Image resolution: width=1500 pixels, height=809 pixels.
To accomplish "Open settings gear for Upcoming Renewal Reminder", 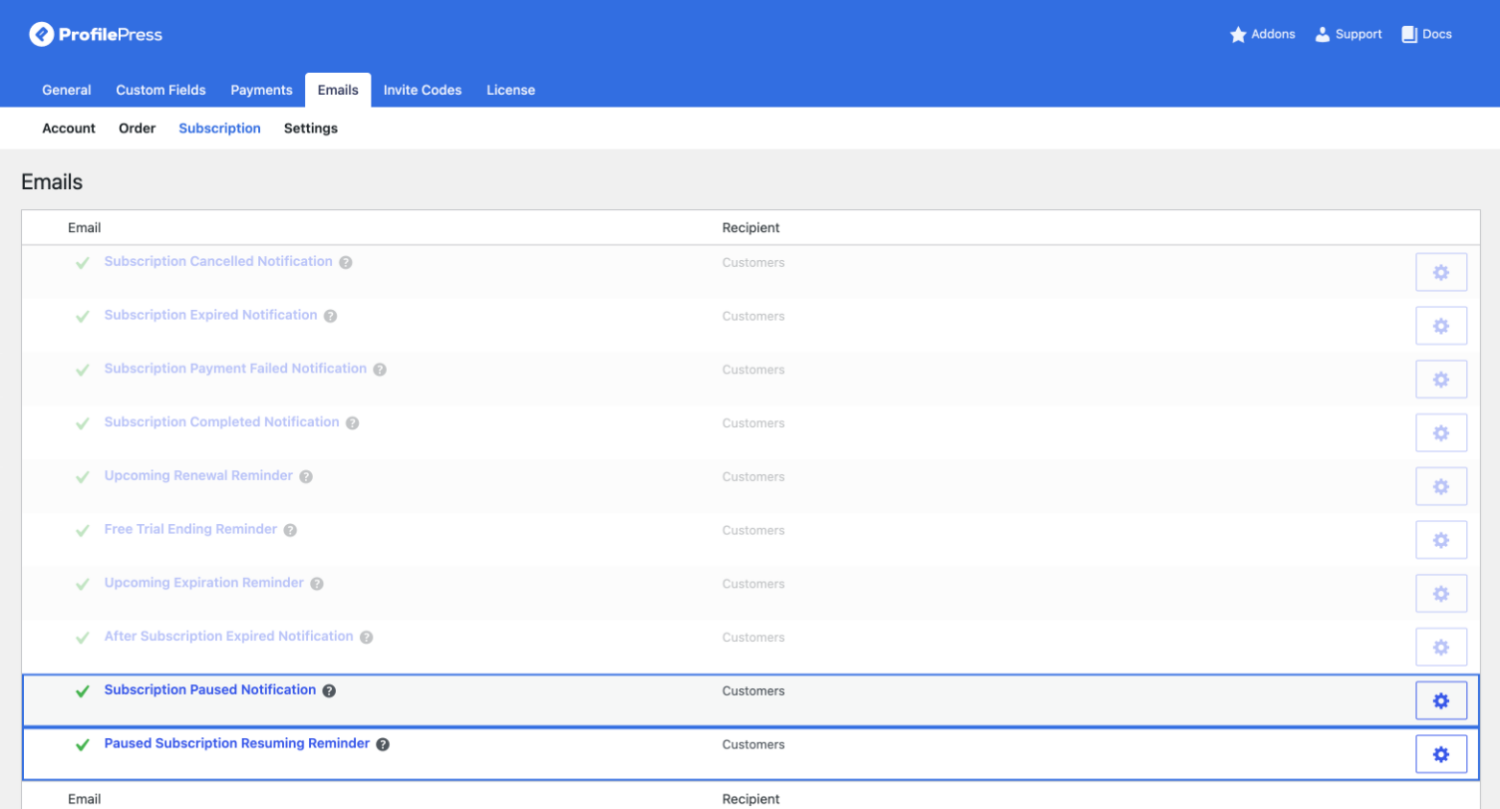I will (1441, 486).
